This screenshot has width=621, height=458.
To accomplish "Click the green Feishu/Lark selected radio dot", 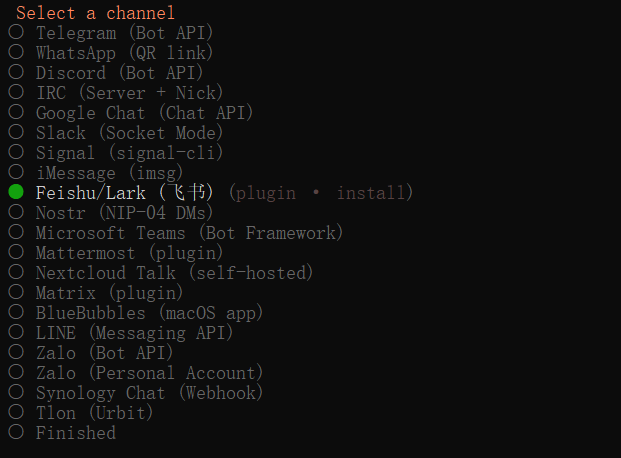I will point(16,192).
